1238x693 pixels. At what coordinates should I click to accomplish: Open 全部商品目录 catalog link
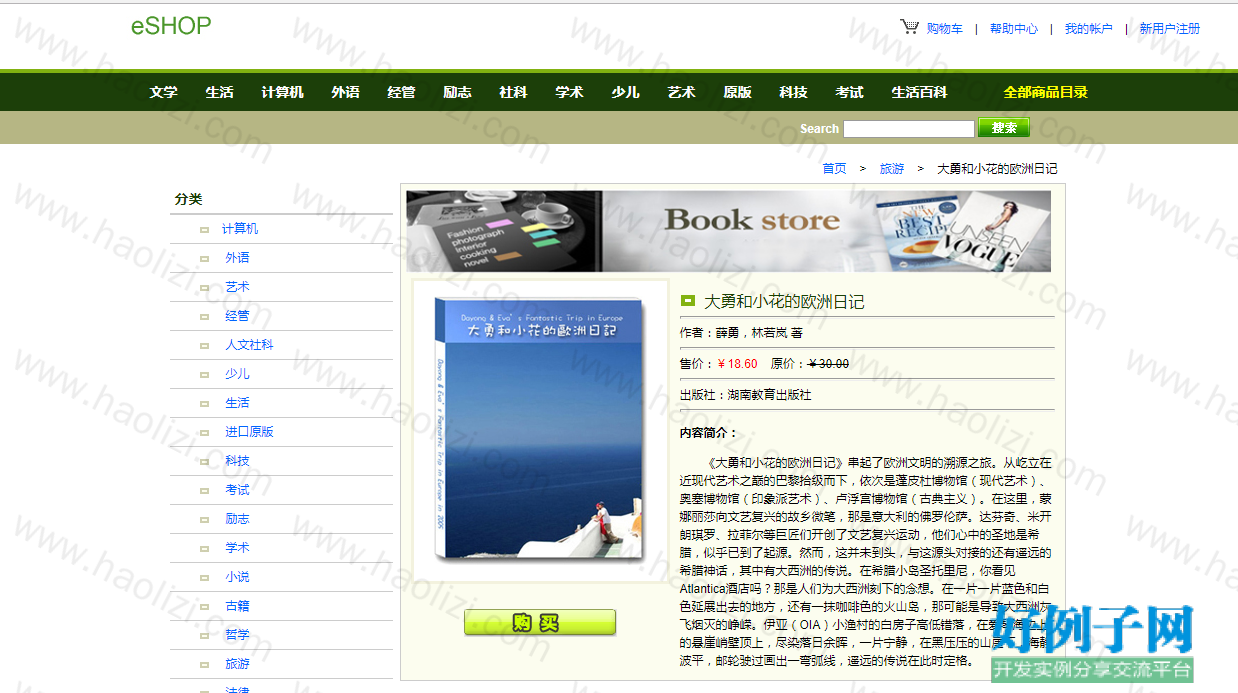pyautogui.click(x=1046, y=92)
